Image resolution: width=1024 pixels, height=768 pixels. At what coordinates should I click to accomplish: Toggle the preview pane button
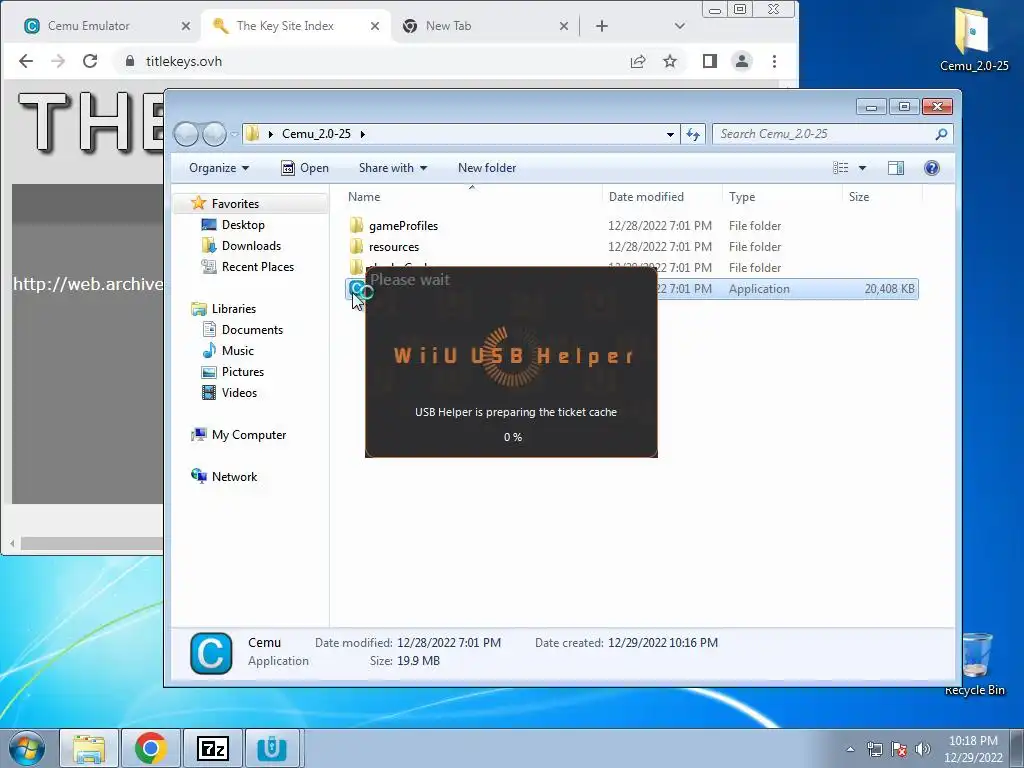[896, 168]
